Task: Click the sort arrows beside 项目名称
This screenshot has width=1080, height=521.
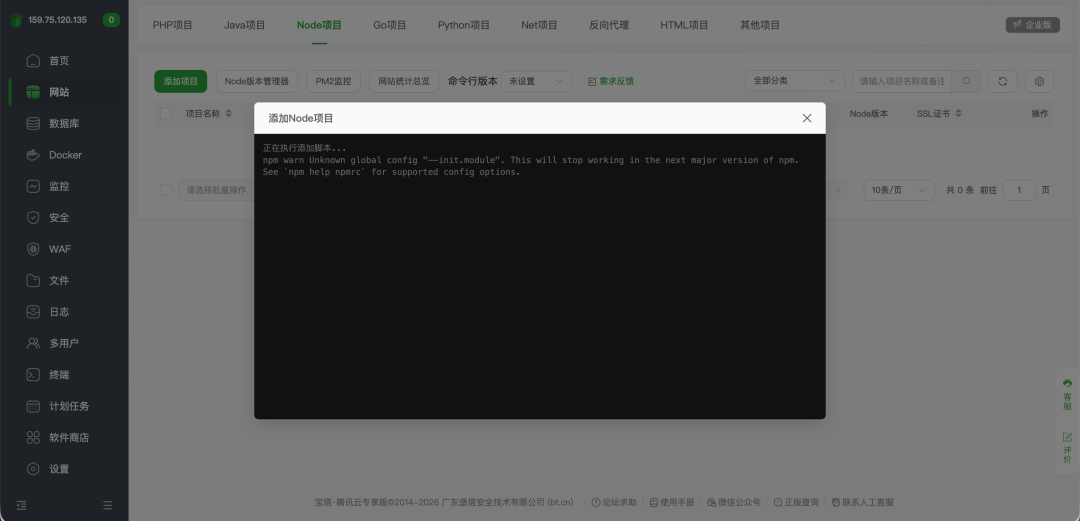Action: 229,114
